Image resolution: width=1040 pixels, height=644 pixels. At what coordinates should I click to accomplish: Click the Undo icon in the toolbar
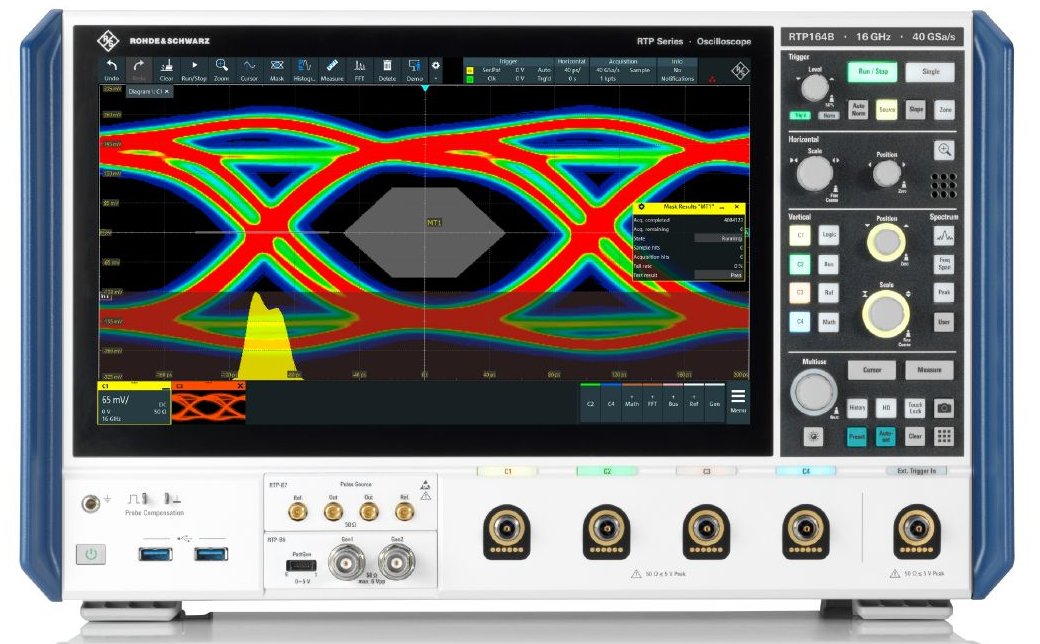click(x=112, y=69)
